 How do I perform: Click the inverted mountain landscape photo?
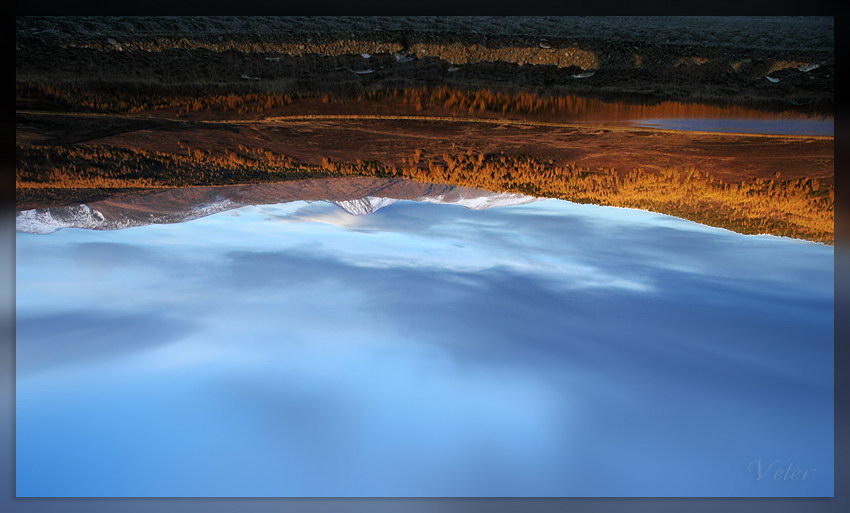424,256
